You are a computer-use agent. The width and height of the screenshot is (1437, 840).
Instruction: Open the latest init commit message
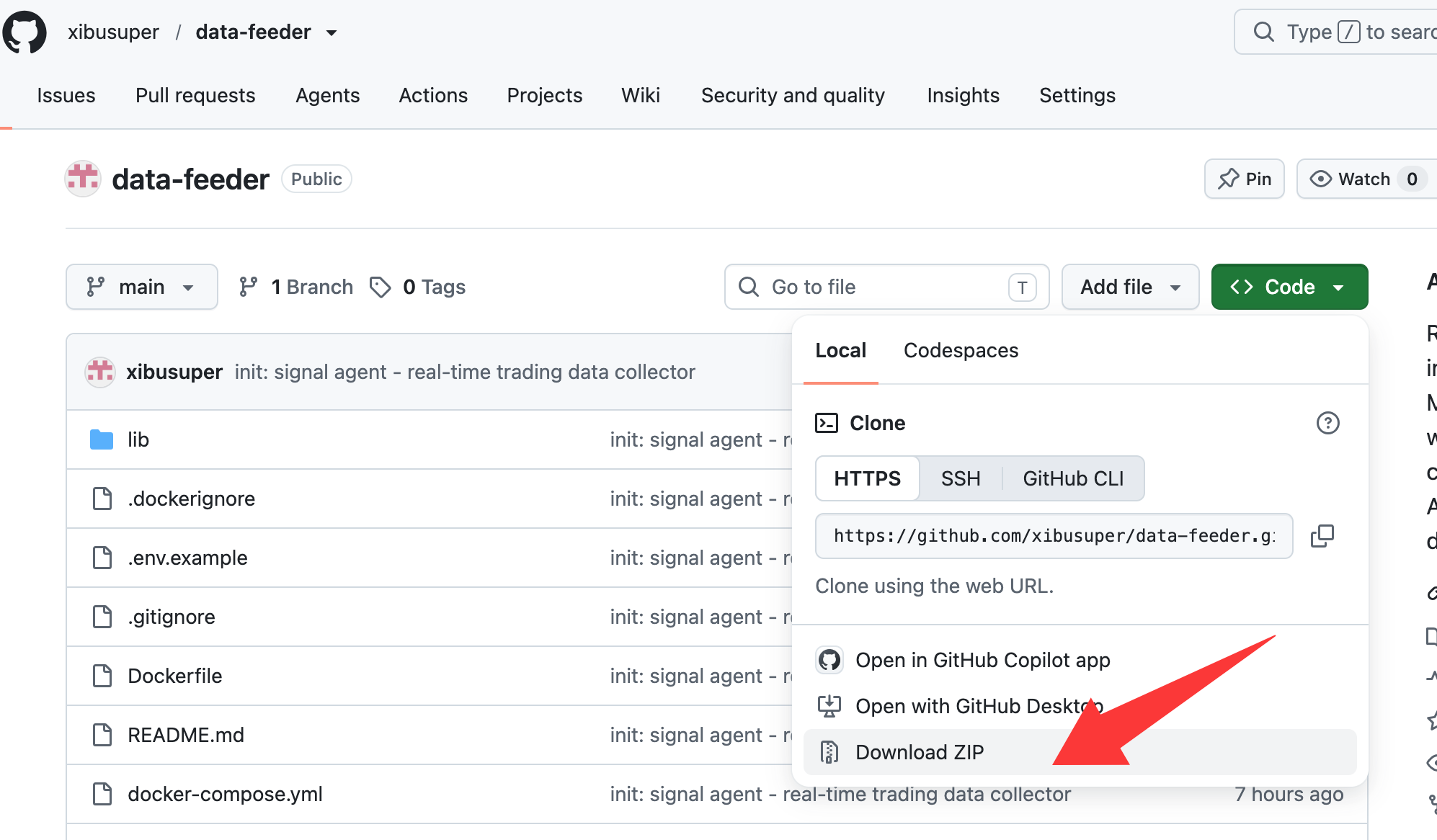pyautogui.click(x=465, y=372)
